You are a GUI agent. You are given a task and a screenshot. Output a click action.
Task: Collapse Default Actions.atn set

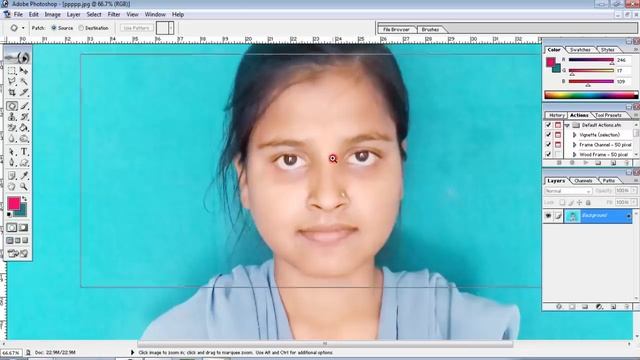coord(567,125)
